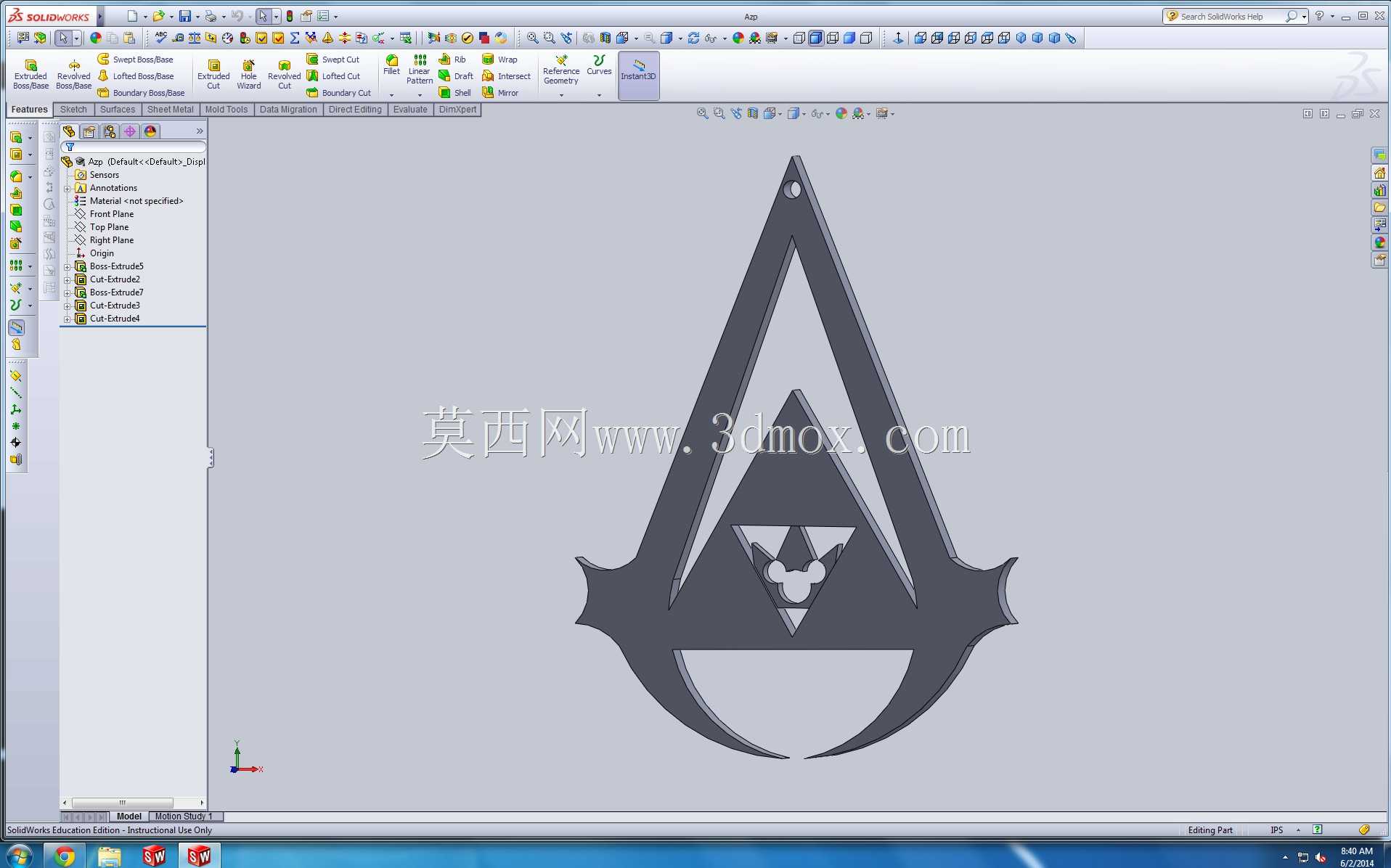The height and width of the screenshot is (868, 1391).
Task: Open the Windows Start menu
Action: coord(19,856)
